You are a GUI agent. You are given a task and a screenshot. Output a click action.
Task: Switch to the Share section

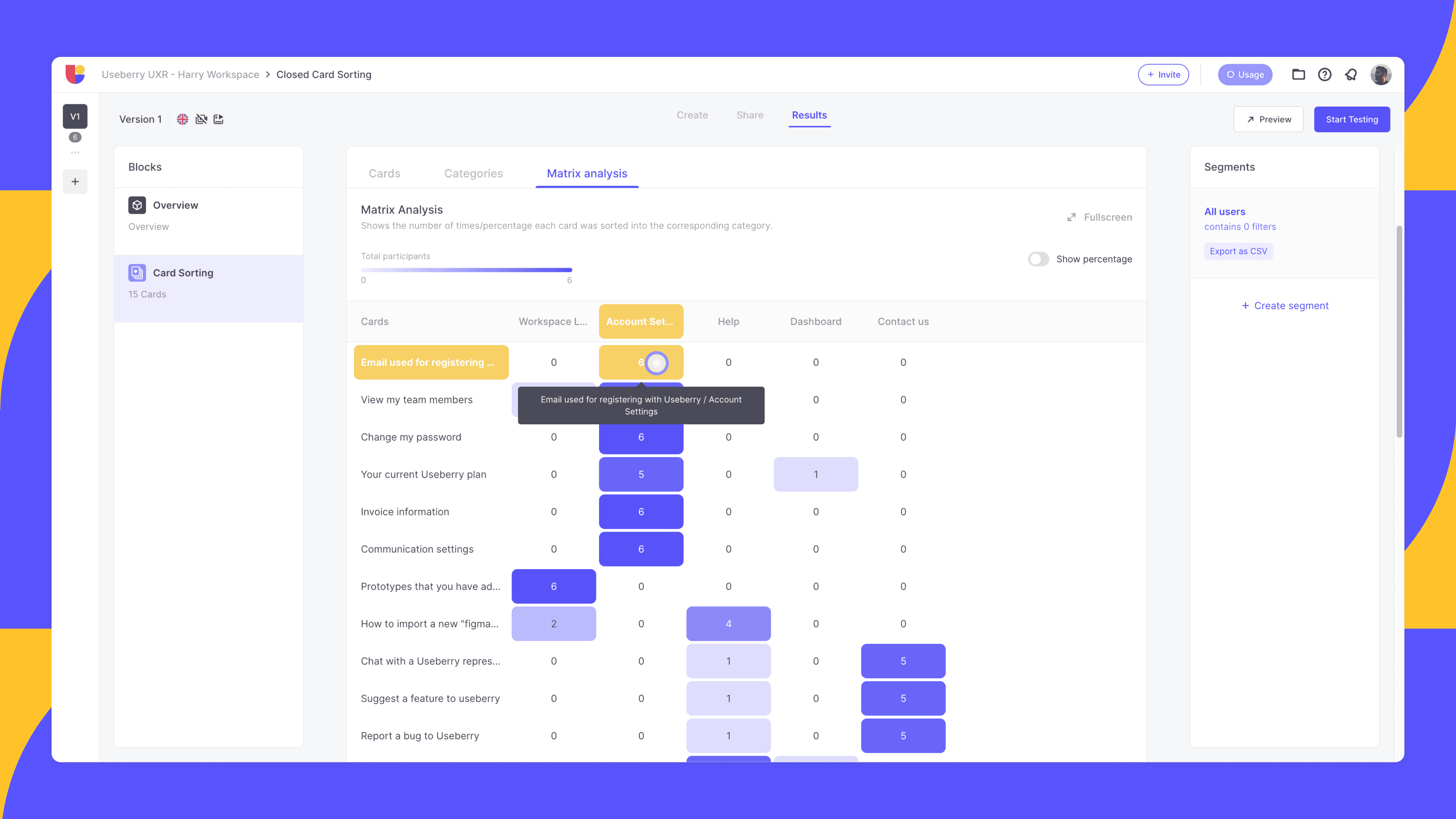pyautogui.click(x=750, y=115)
